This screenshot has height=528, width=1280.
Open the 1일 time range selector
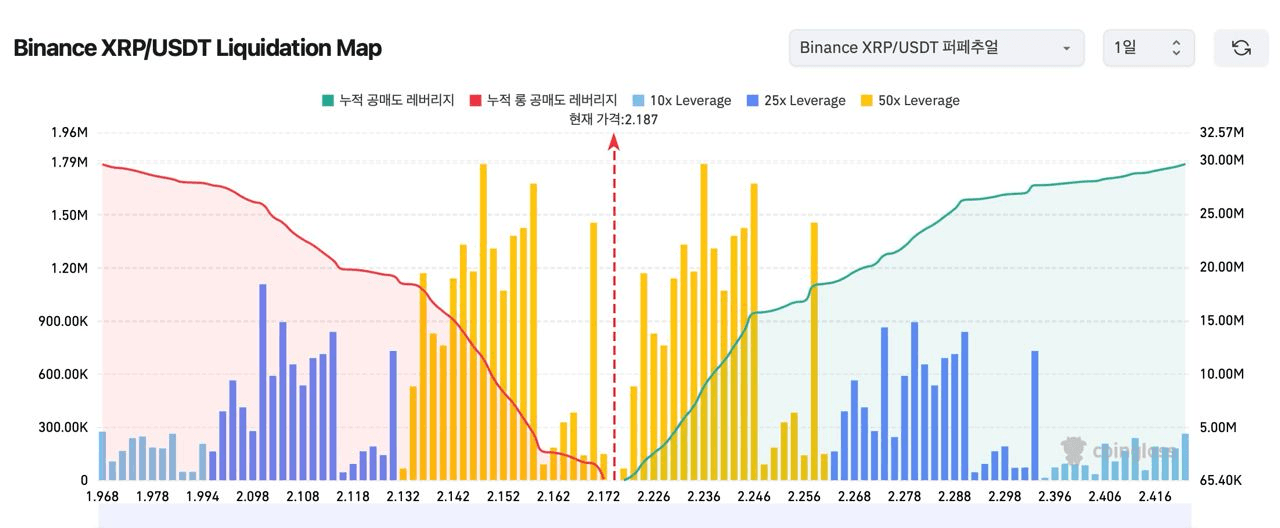[1148, 48]
